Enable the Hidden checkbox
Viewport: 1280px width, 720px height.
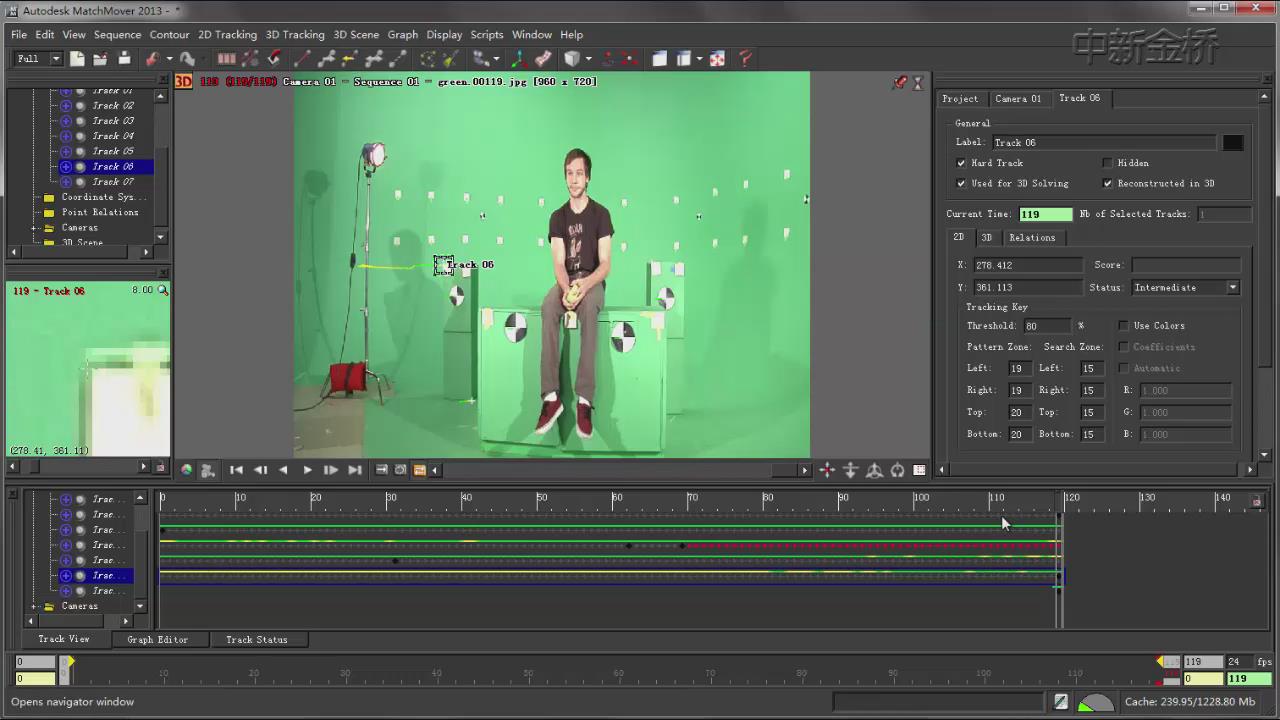(1108, 163)
